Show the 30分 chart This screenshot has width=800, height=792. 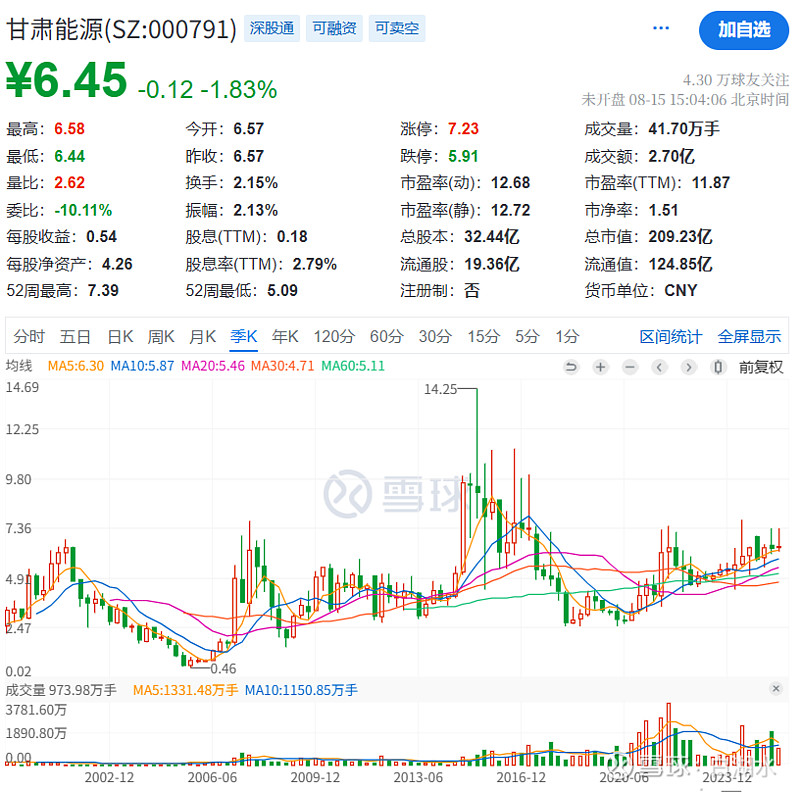(435, 336)
